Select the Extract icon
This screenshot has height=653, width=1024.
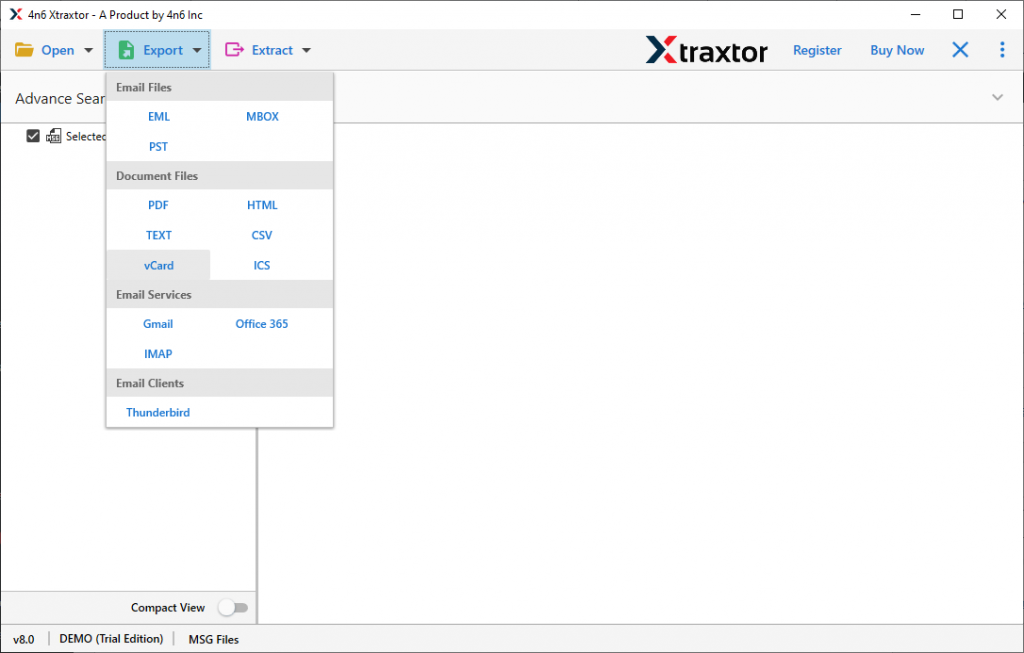point(233,49)
